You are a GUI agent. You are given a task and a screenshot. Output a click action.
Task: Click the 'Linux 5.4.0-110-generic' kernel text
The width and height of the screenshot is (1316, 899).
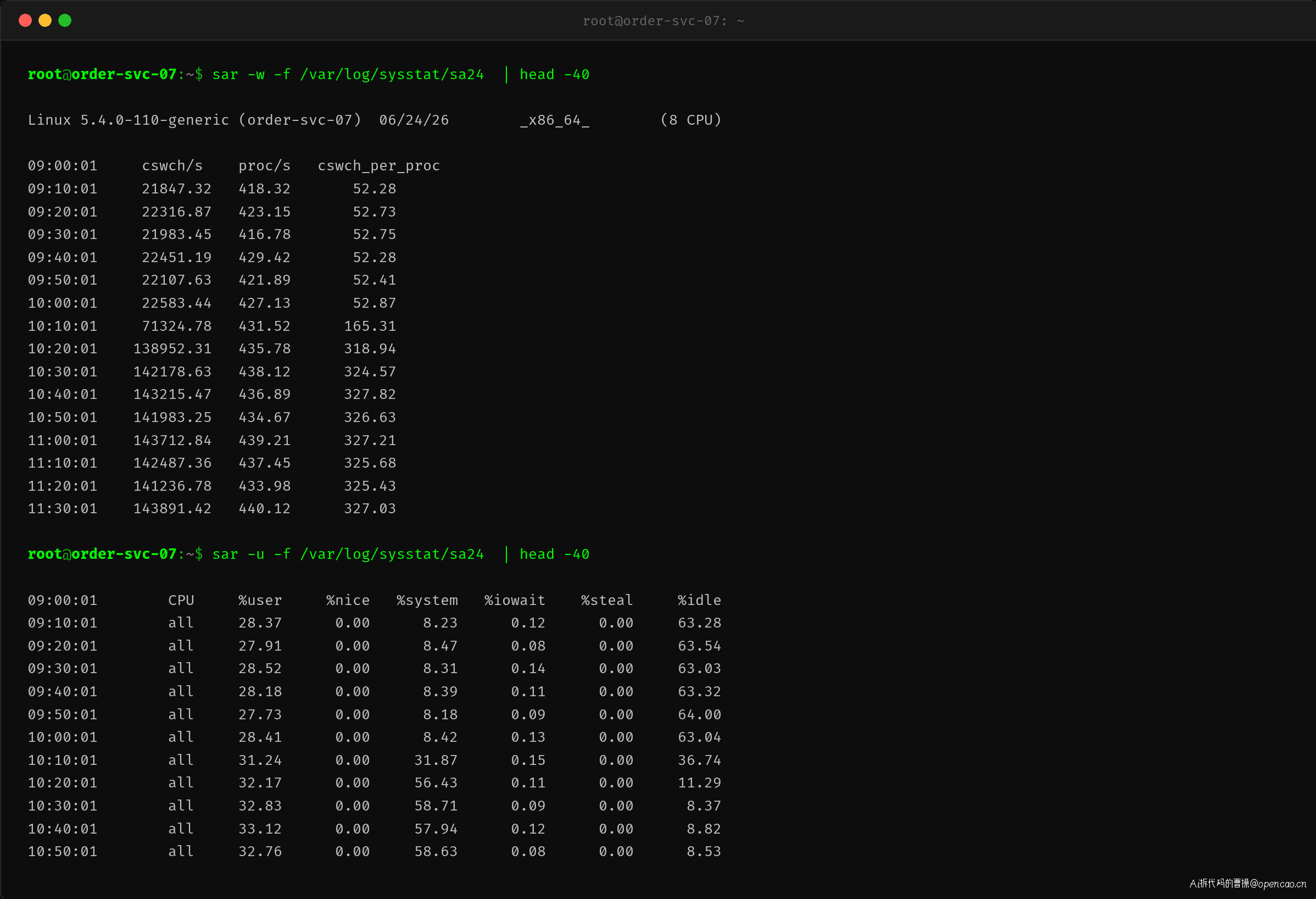click(x=129, y=120)
